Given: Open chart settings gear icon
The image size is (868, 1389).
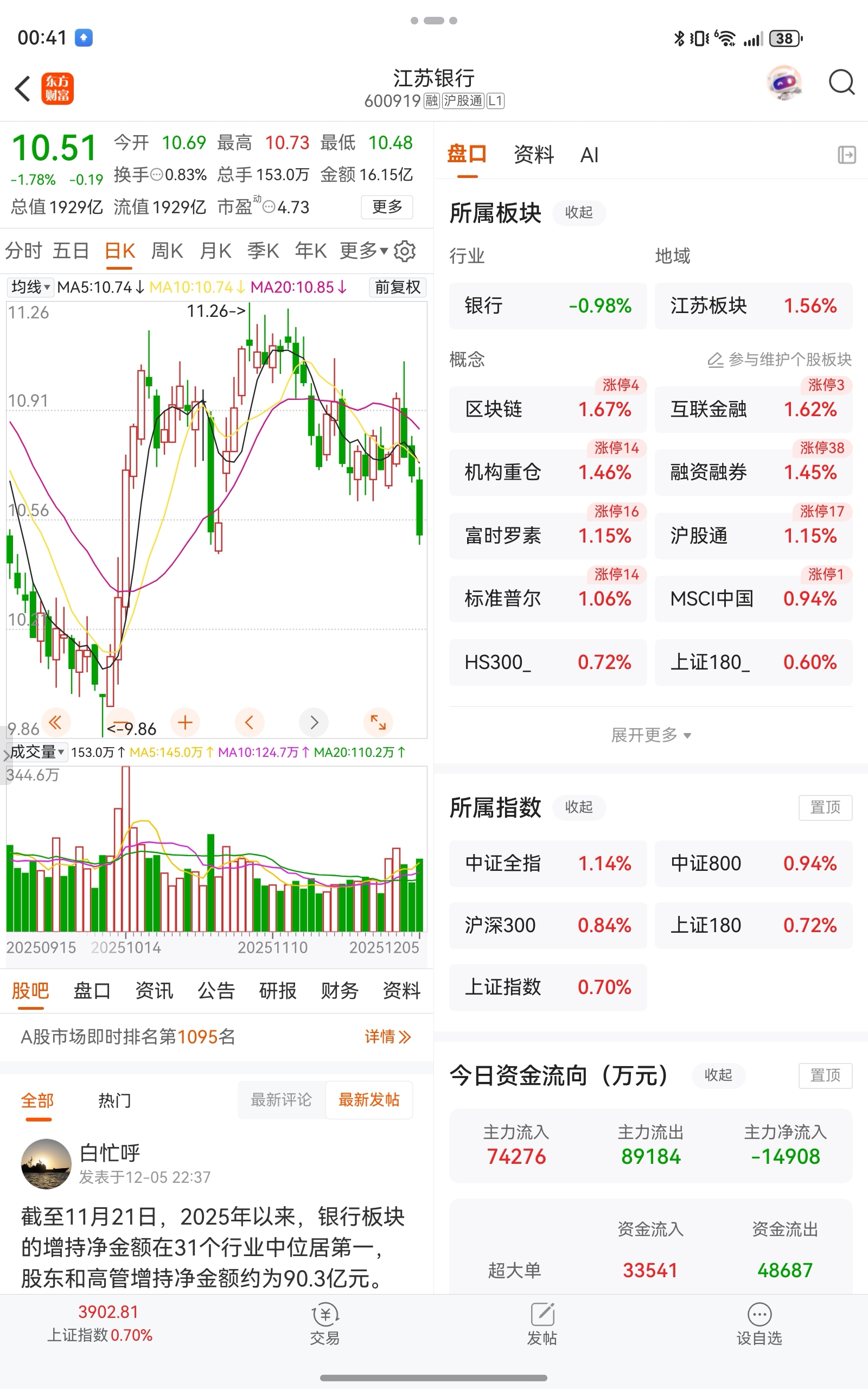Looking at the screenshot, I should [x=405, y=251].
